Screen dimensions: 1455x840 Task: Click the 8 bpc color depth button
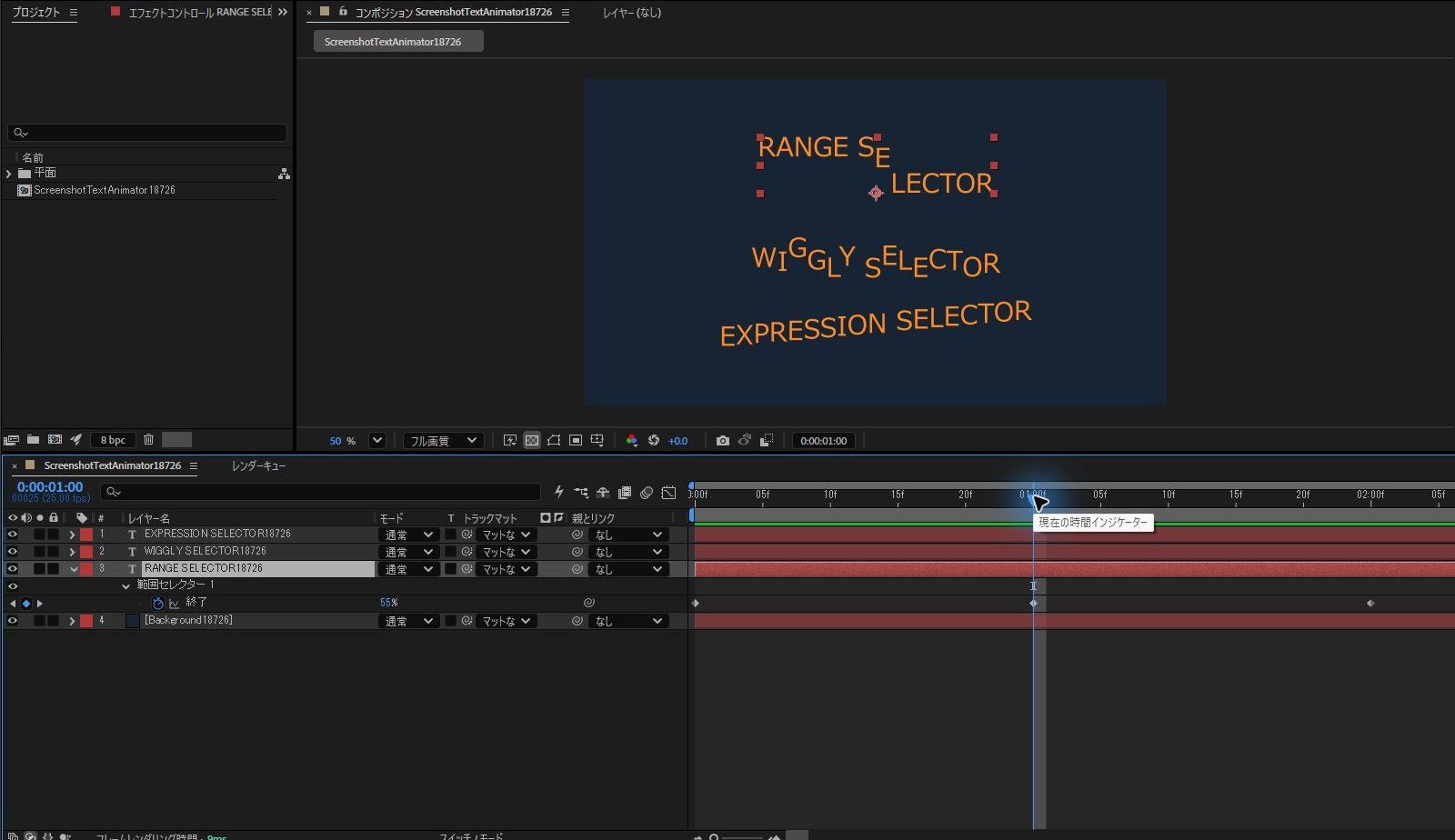[113, 440]
